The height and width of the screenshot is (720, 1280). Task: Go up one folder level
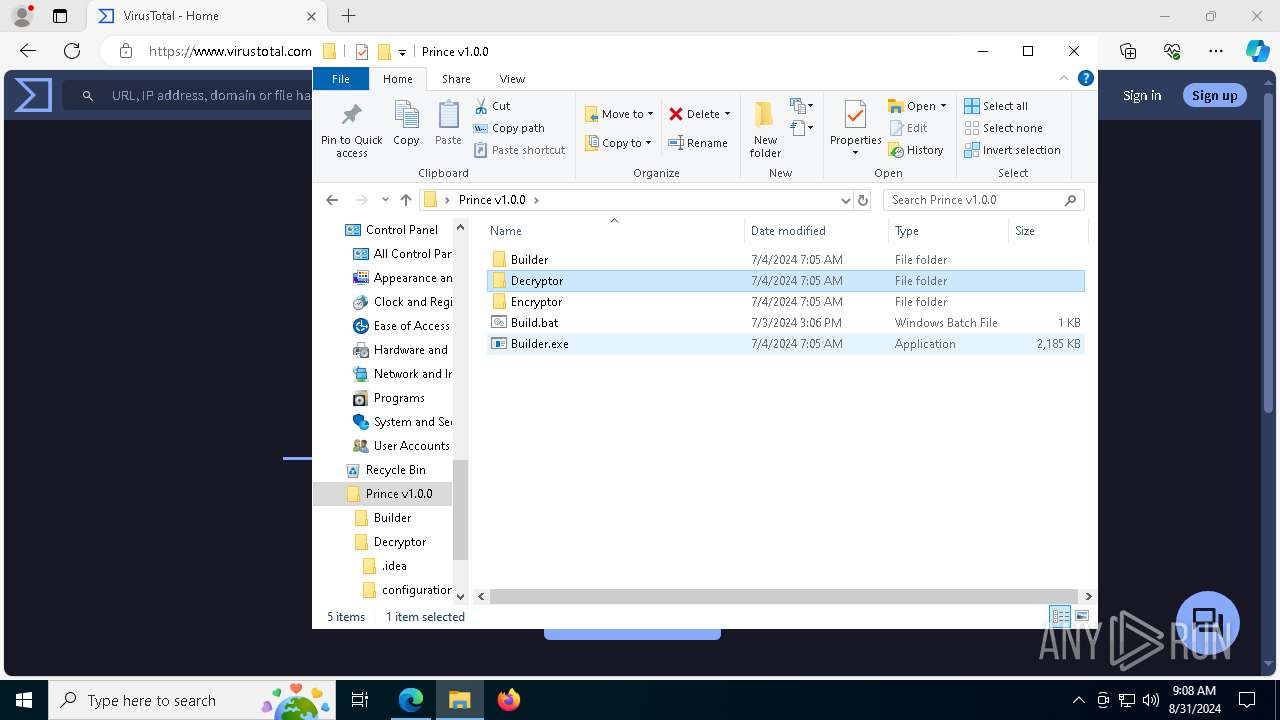(x=405, y=200)
